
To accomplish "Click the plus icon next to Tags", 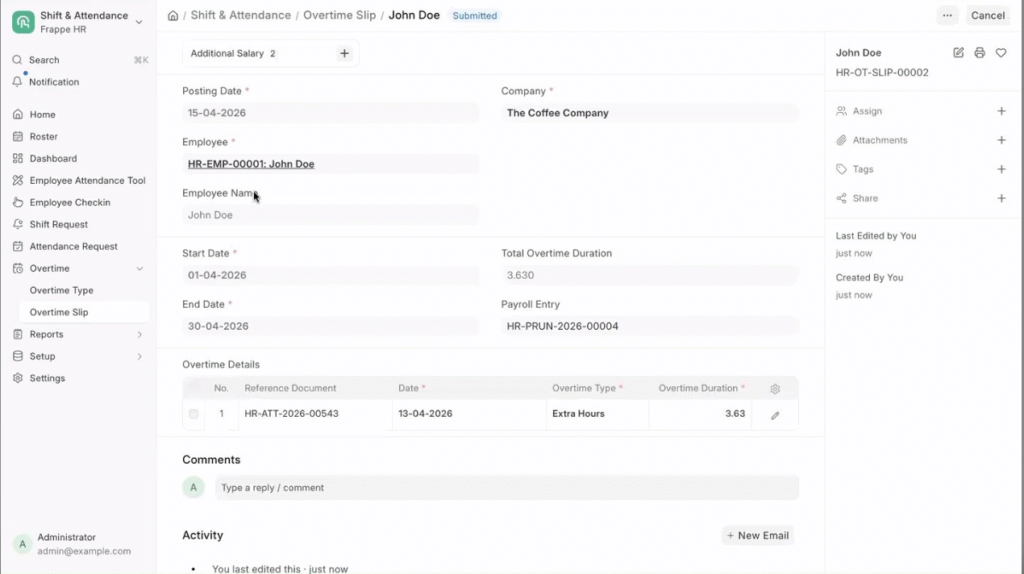I will pos(1001,170).
